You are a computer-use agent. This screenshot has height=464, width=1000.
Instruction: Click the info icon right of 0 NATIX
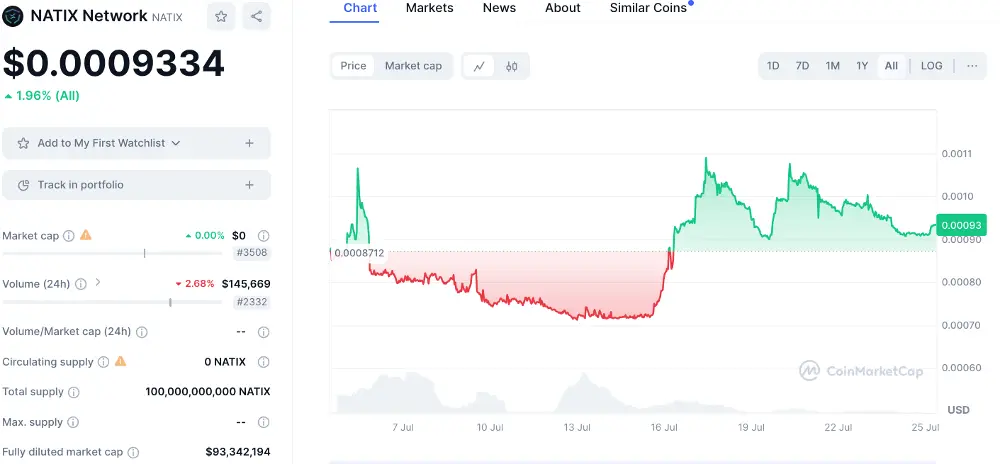pos(263,362)
